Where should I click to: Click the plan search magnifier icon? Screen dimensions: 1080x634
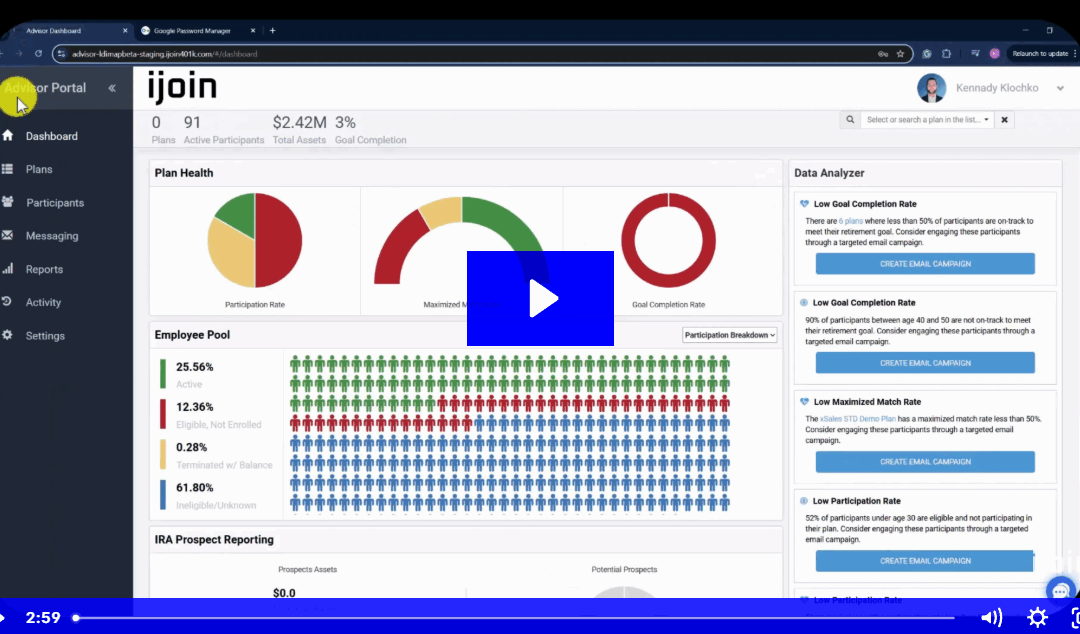[850, 120]
